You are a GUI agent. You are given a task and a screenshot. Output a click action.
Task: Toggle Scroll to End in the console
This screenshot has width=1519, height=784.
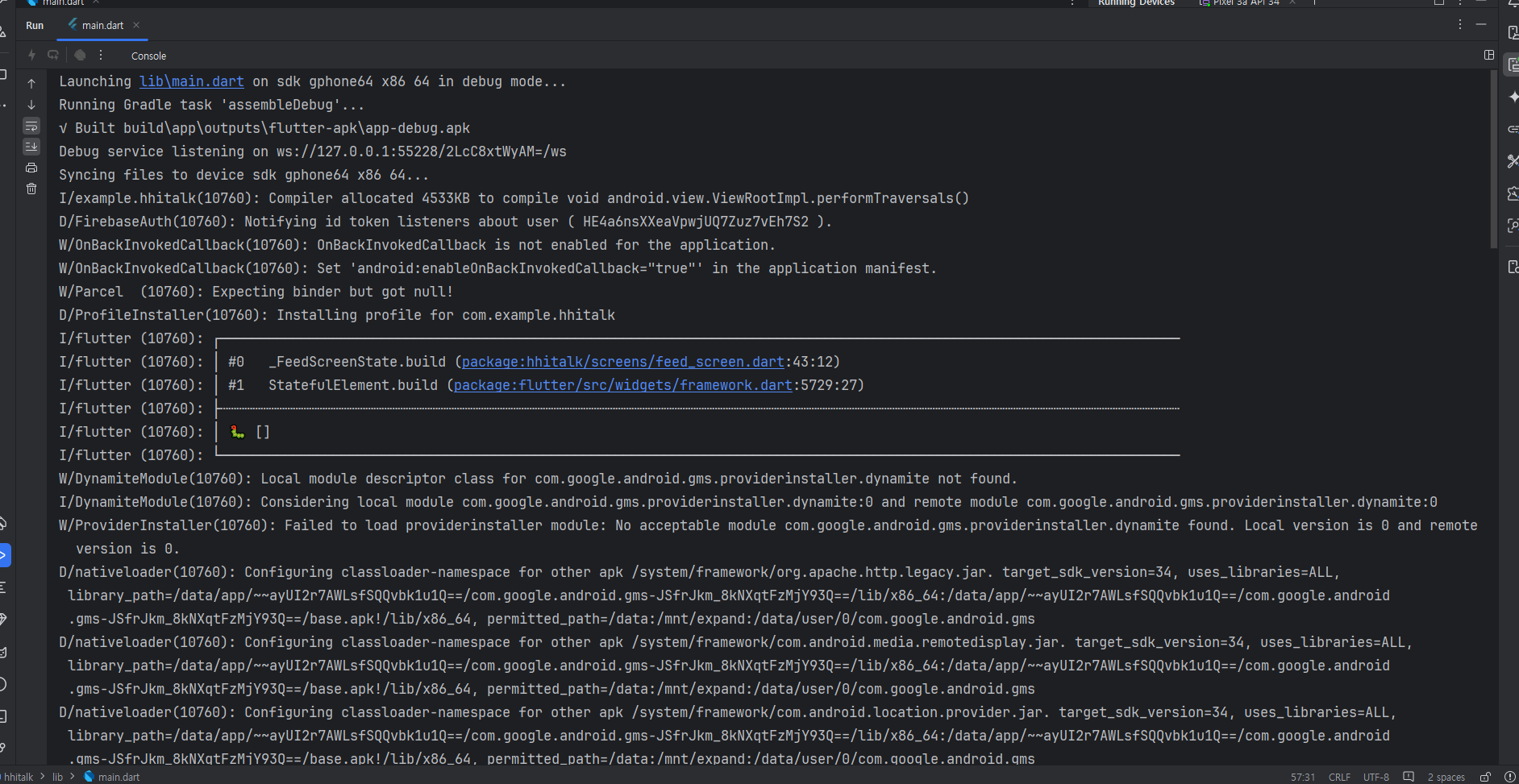coord(31,147)
